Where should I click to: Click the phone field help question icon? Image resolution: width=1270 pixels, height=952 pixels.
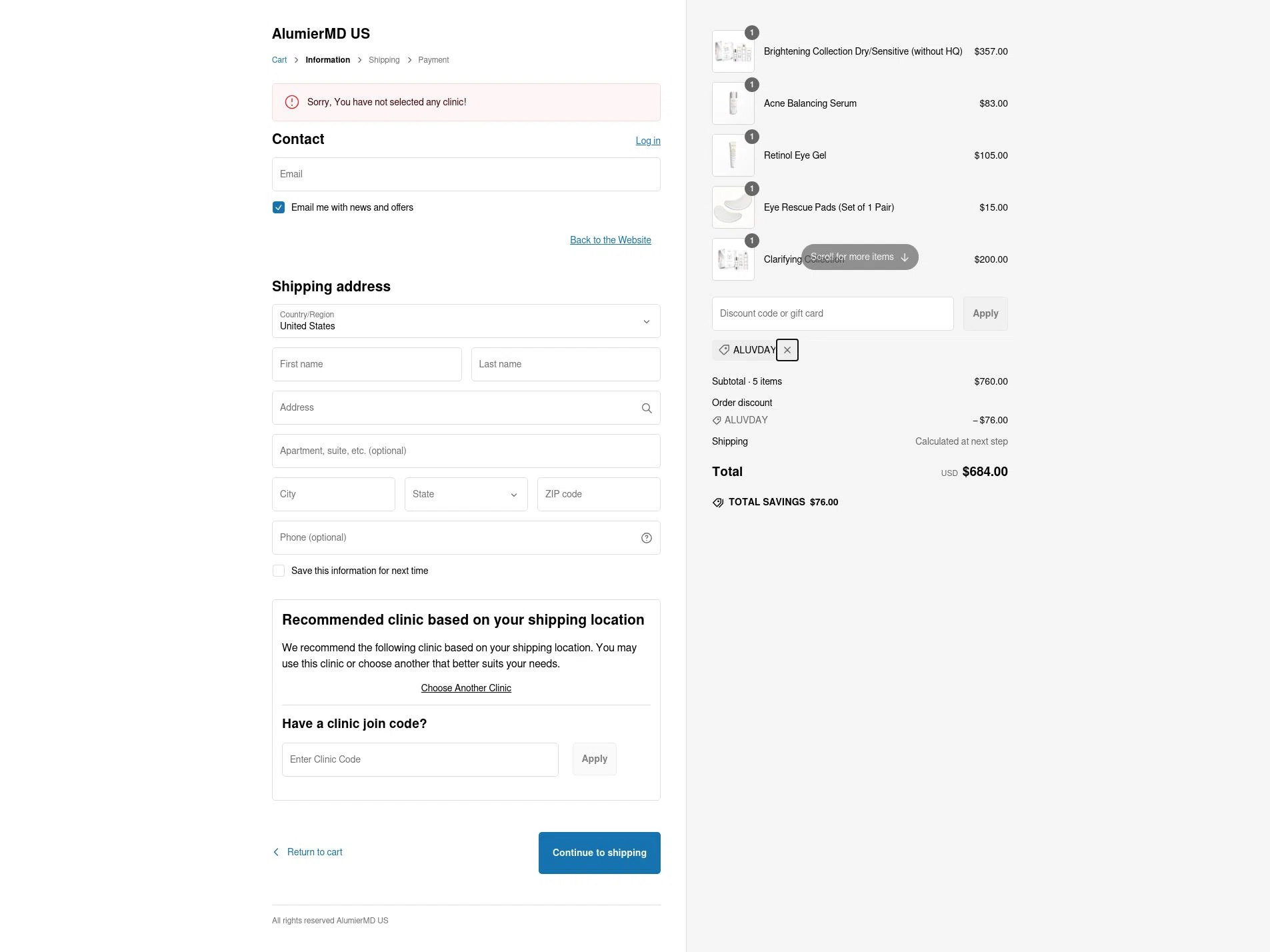[x=647, y=538]
